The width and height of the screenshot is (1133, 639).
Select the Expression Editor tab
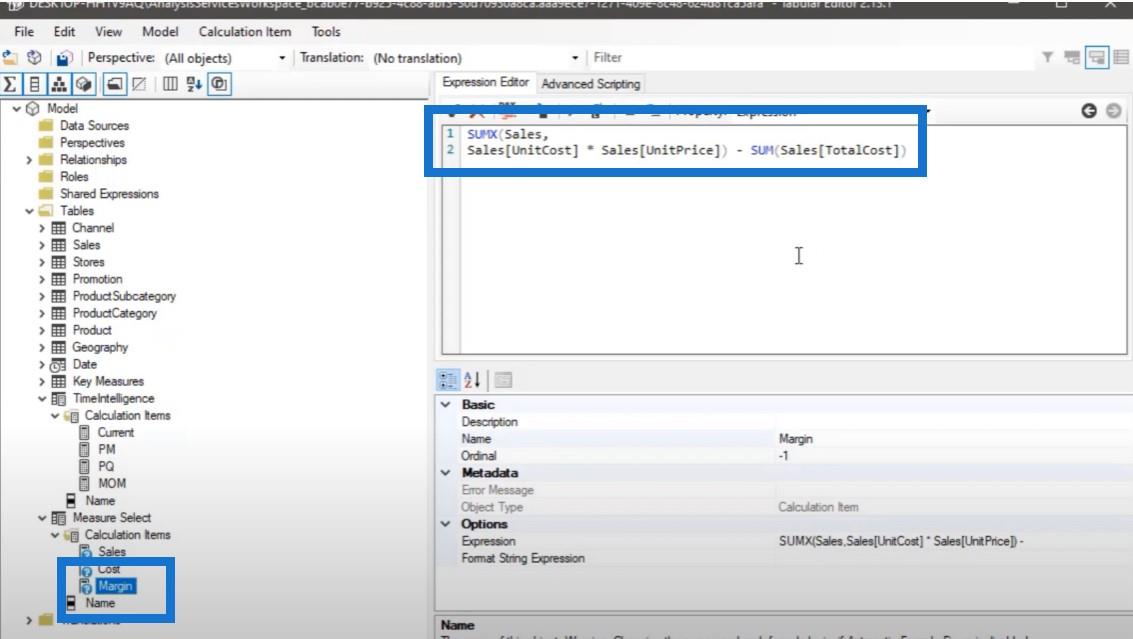coord(486,82)
